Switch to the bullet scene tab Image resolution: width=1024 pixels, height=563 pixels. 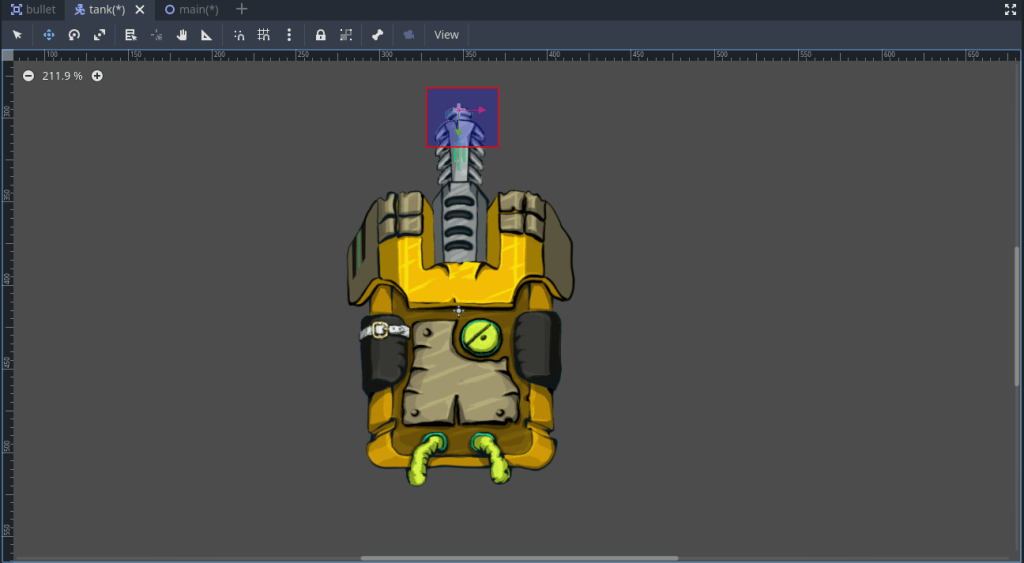pos(33,9)
